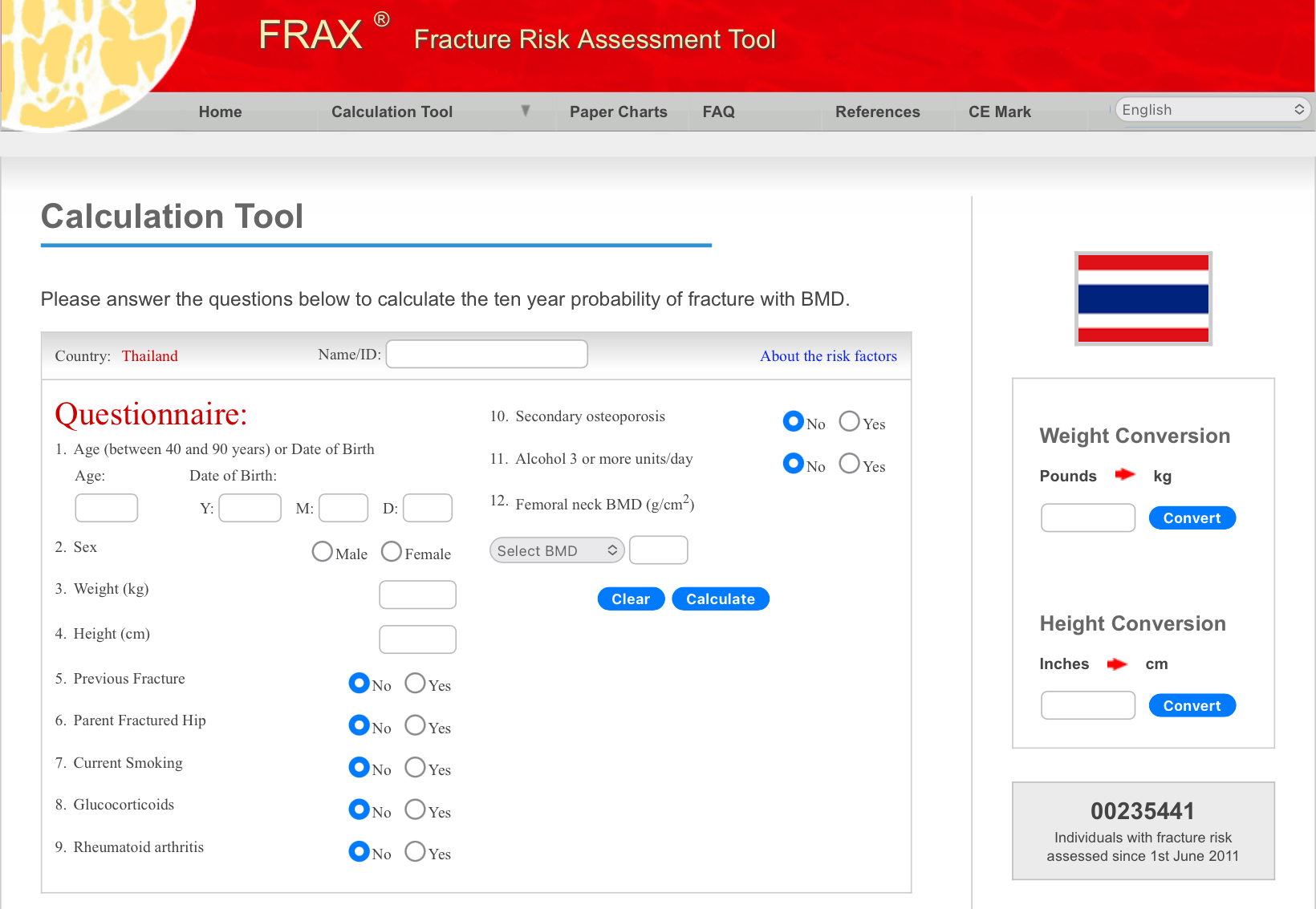1316x909 pixels.
Task: Open the Select BMD dropdown
Action: 556,550
